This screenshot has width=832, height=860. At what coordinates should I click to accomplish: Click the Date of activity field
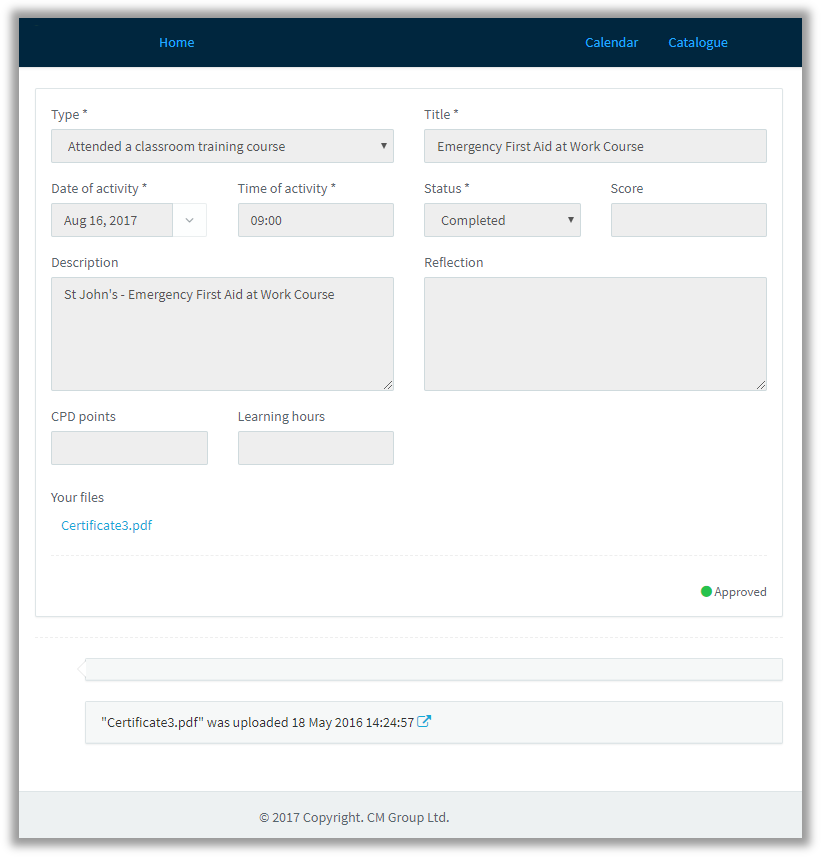click(x=112, y=220)
